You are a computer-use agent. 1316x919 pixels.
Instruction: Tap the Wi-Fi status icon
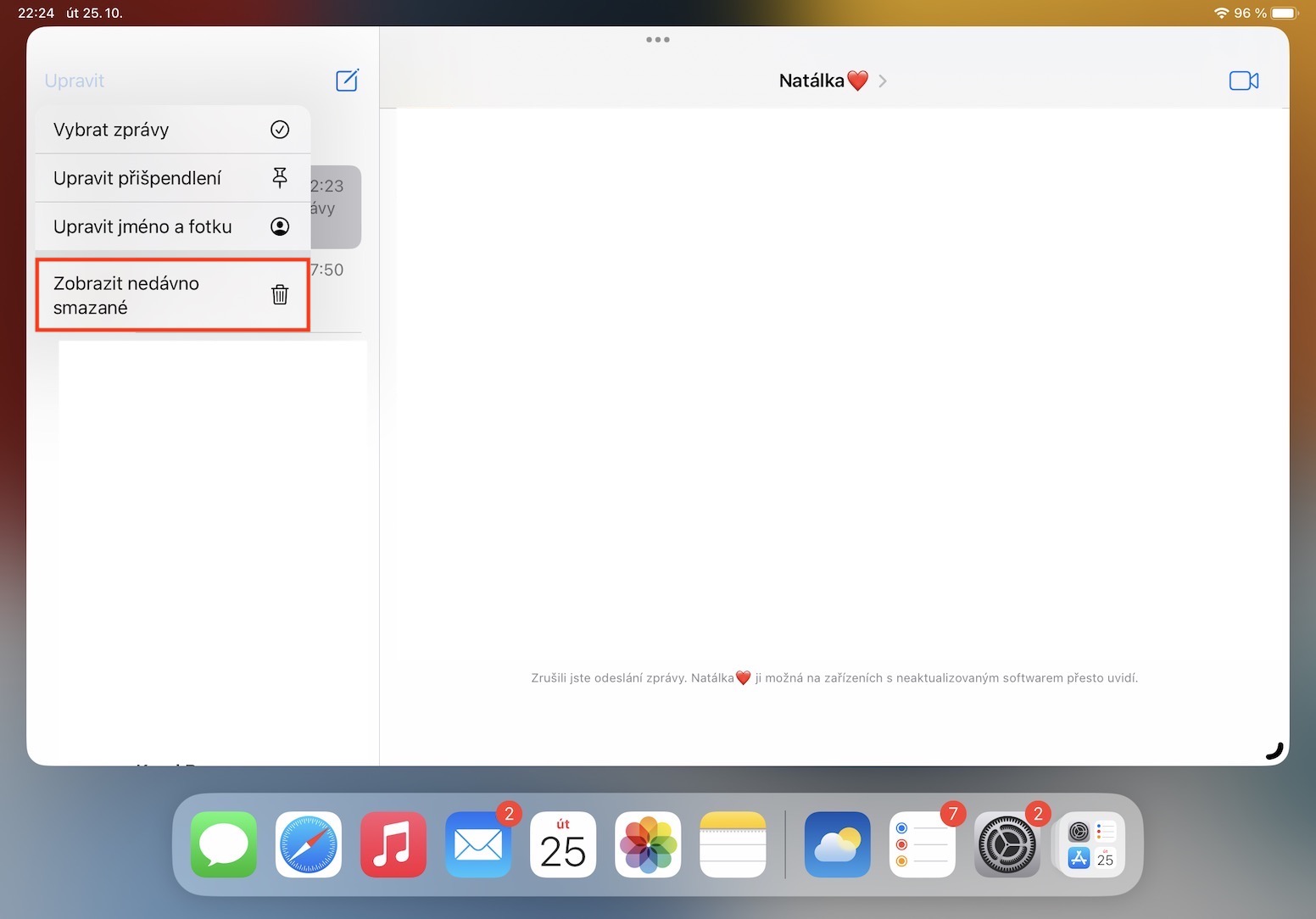1221,13
